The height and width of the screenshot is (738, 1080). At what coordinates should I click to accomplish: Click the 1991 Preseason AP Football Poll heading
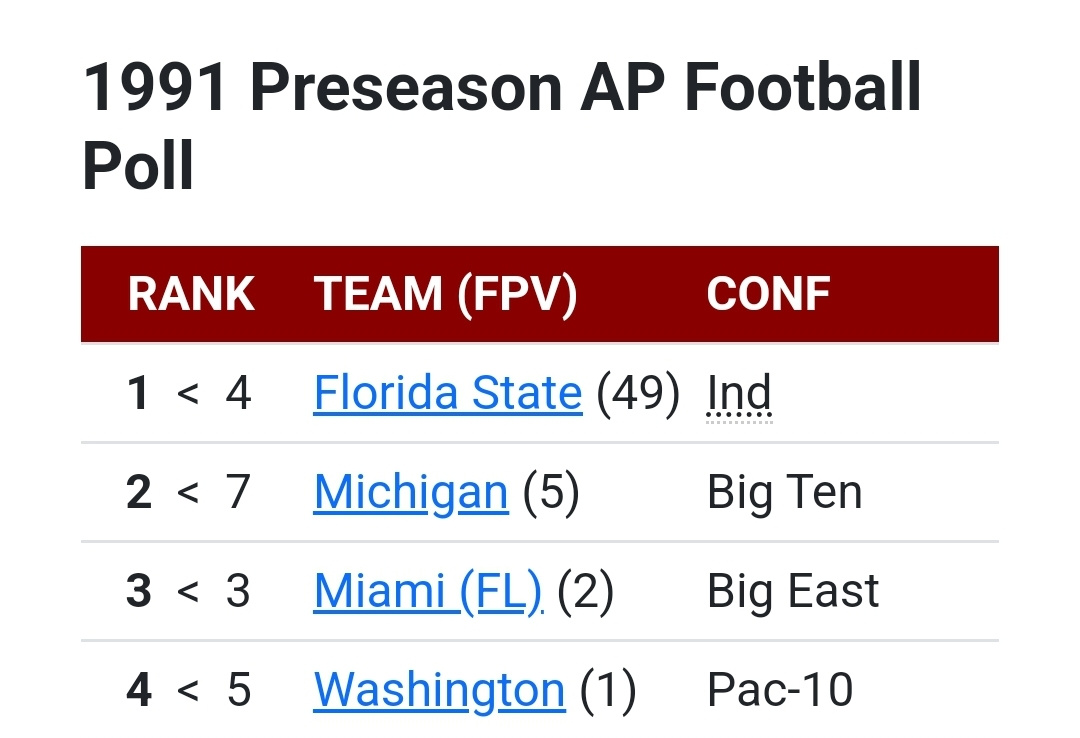500,125
